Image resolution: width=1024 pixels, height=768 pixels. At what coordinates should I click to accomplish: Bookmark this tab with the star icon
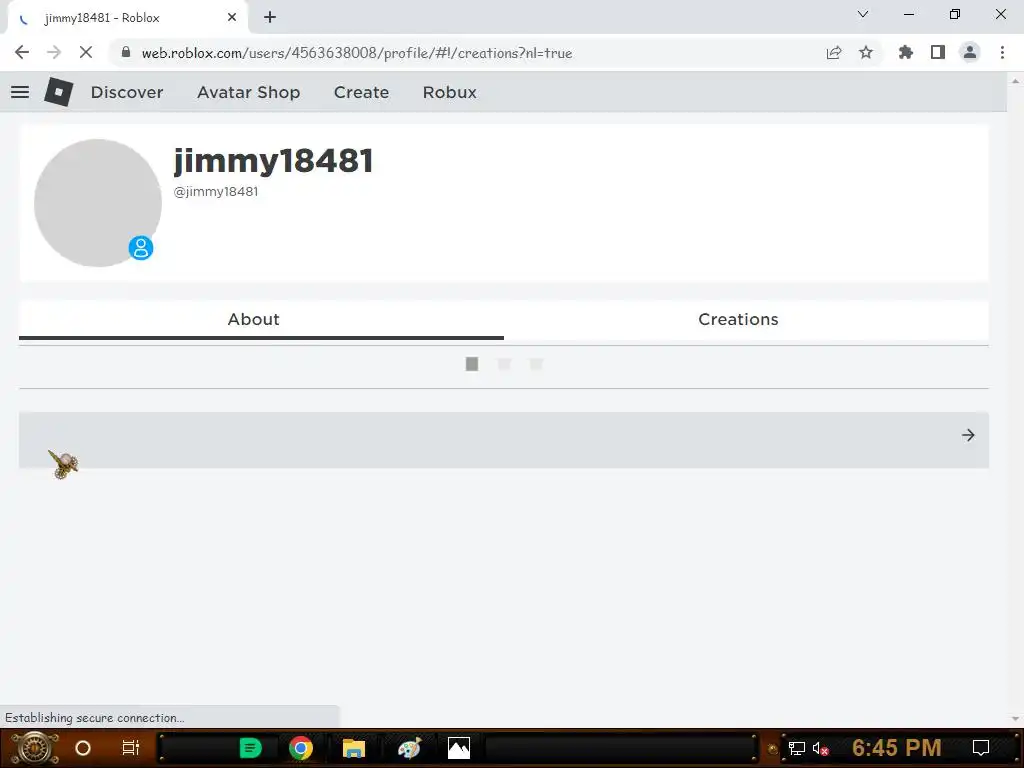pyautogui.click(x=866, y=52)
